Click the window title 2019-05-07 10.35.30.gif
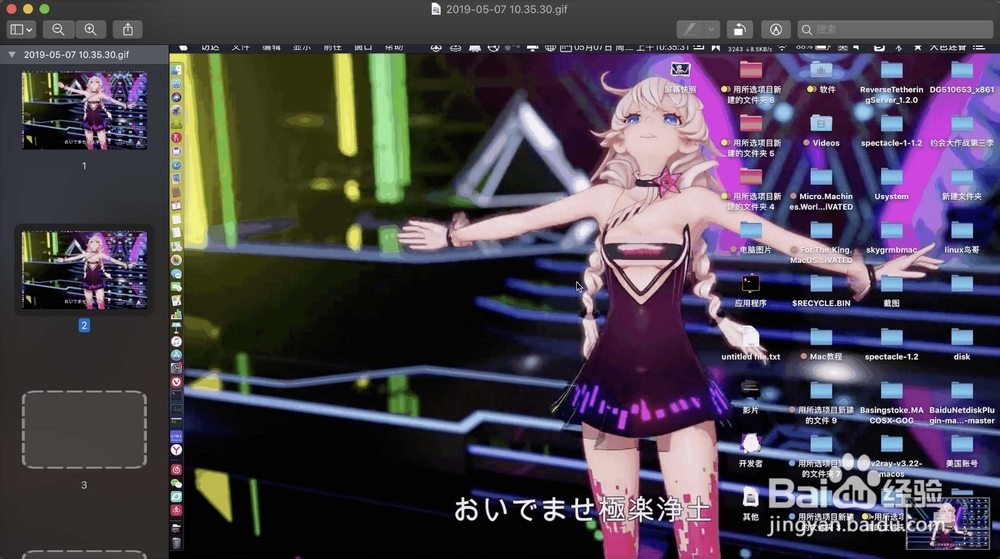The width and height of the screenshot is (1000, 559). pyautogui.click(x=506, y=9)
